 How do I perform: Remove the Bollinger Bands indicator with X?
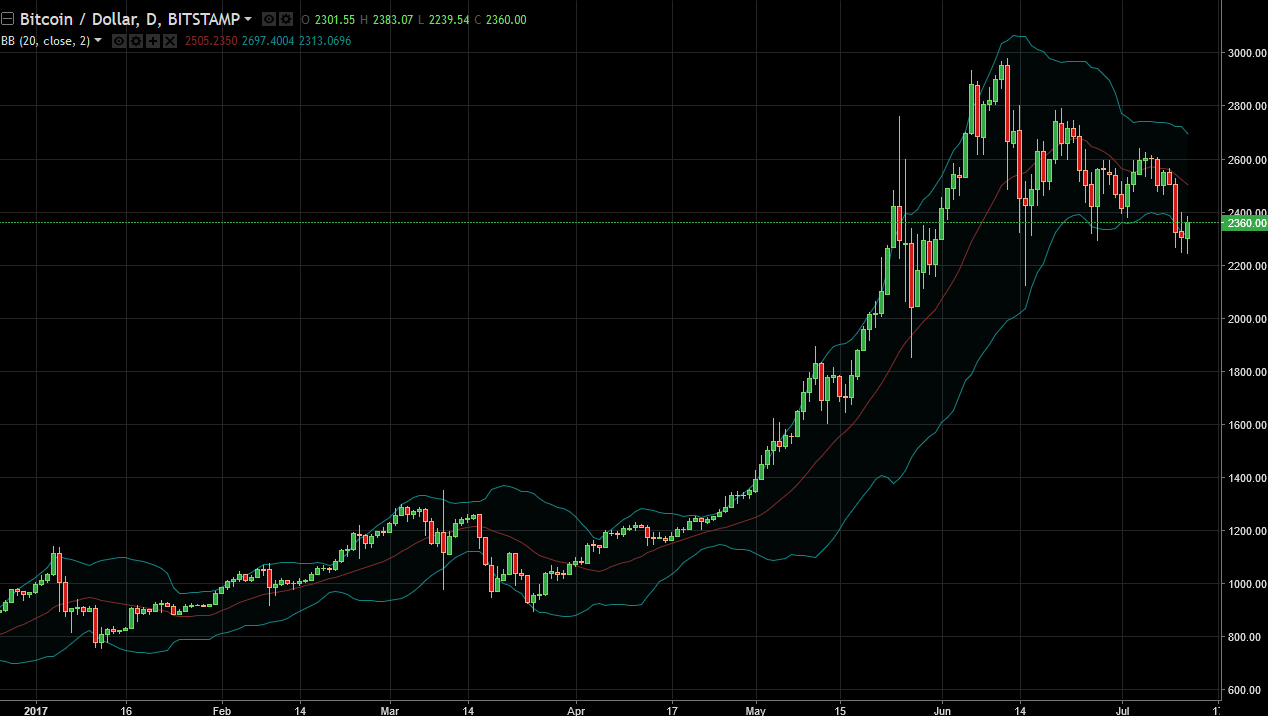[x=169, y=41]
